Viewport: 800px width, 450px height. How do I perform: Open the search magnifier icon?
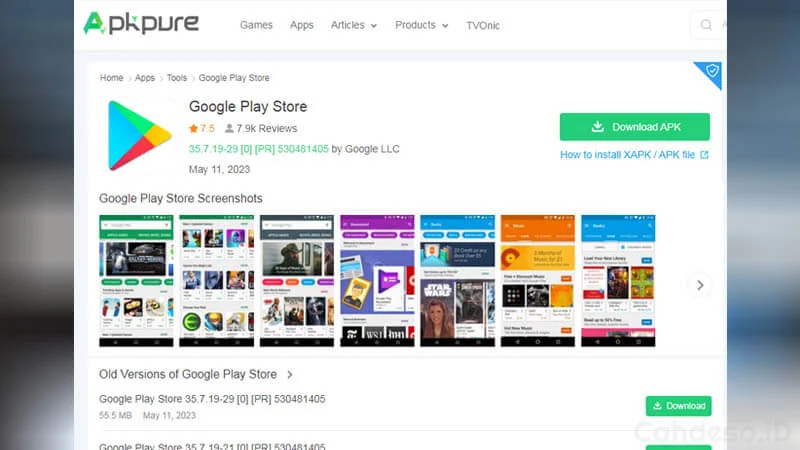point(706,24)
